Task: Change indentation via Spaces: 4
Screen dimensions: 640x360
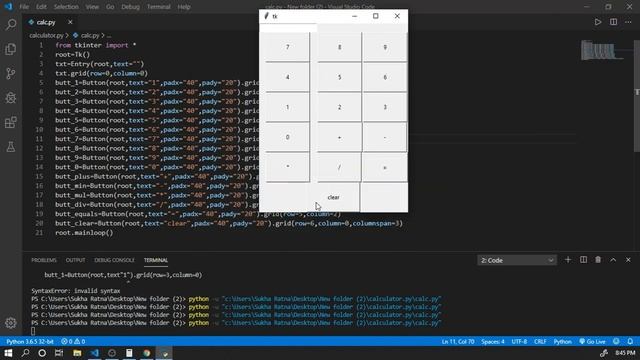Action: 493,342
